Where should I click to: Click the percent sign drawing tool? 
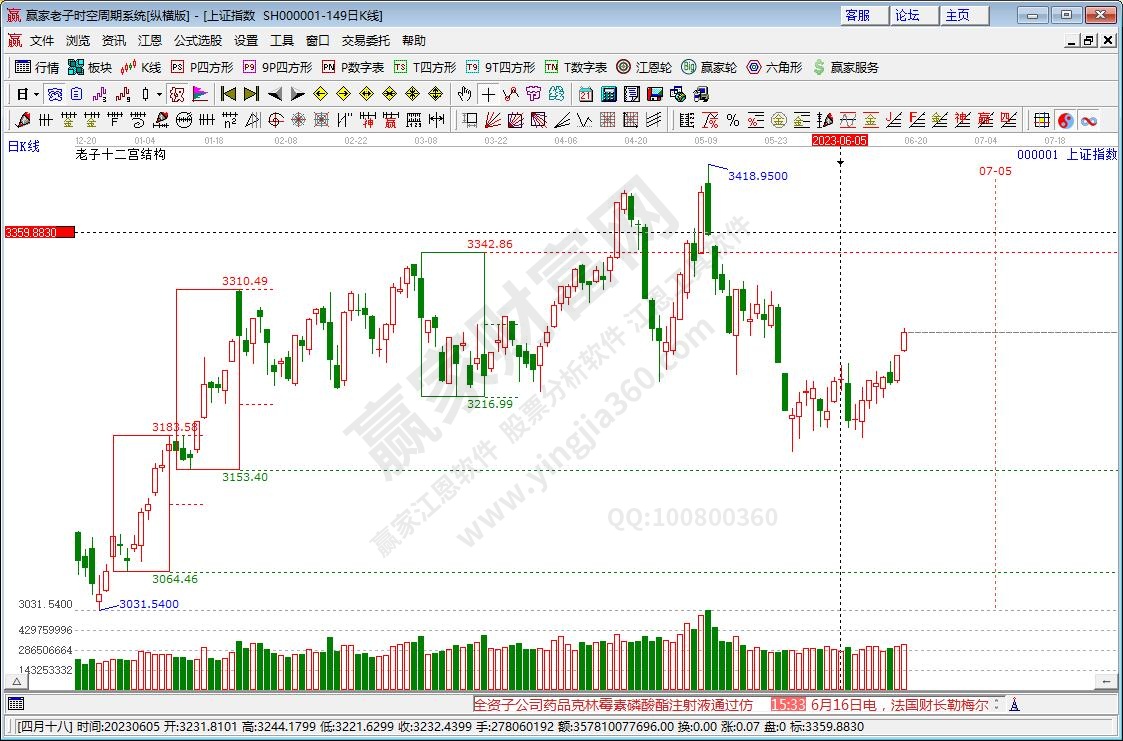pyautogui.click(x=733, y=120)
